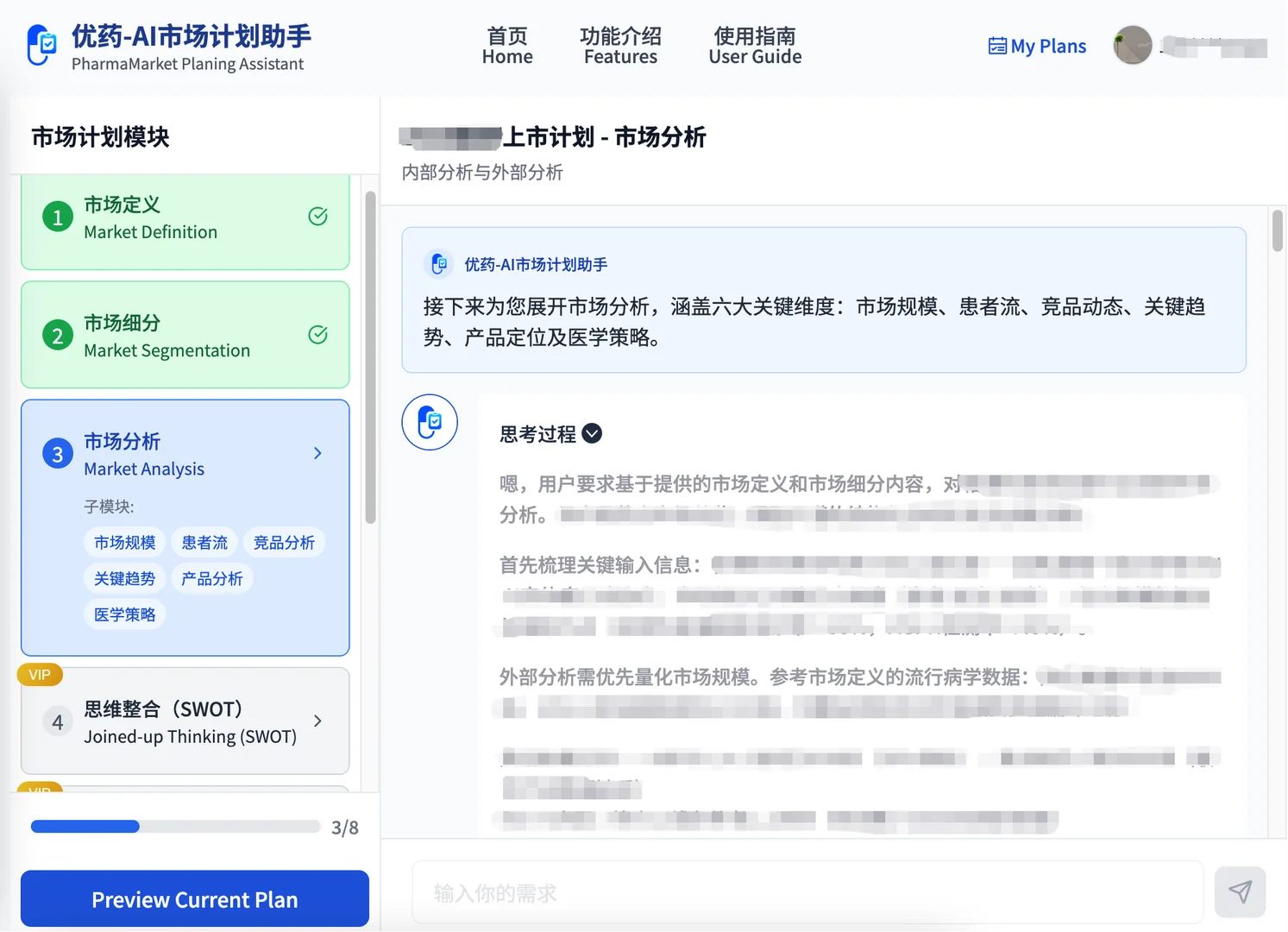The width and height of the screenshot is (1288, 932).
Task: Open the 市场分析 Market Analysis module
Action: tap(185, 527)
